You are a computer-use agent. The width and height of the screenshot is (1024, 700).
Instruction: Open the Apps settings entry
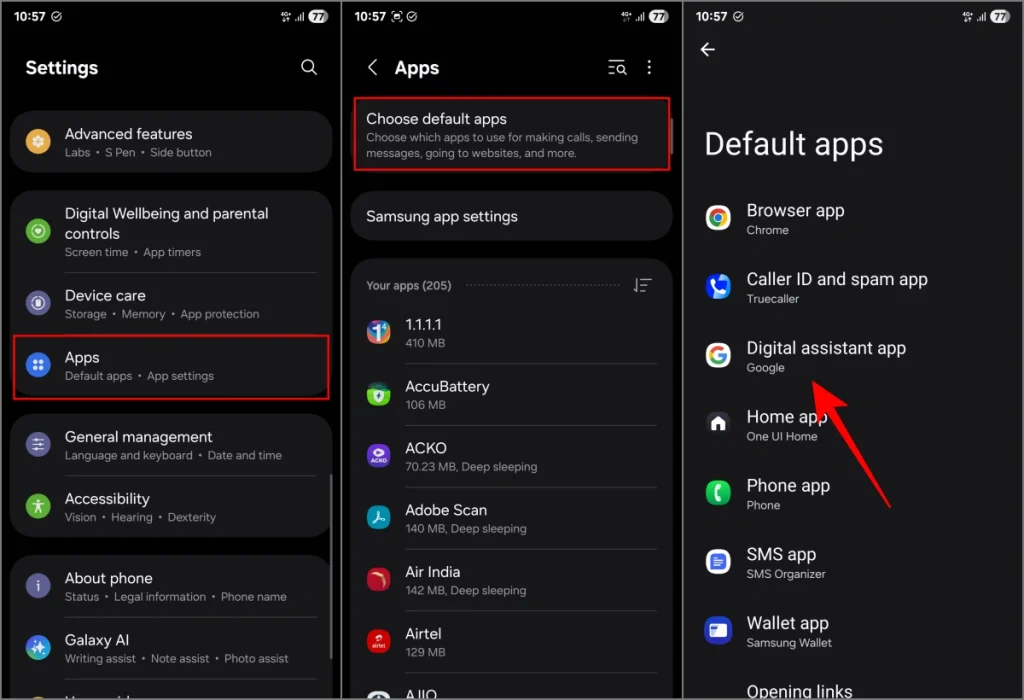(171, 366)
